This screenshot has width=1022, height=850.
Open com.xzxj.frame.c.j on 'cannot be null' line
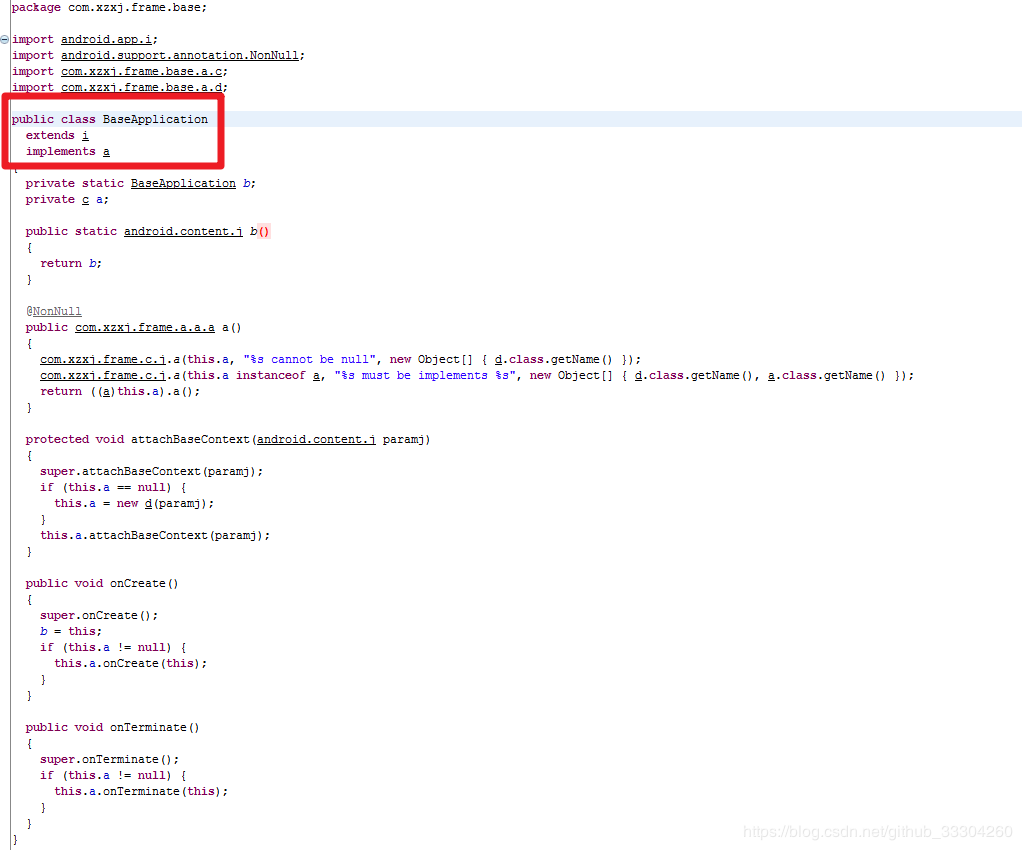[102, 359]
